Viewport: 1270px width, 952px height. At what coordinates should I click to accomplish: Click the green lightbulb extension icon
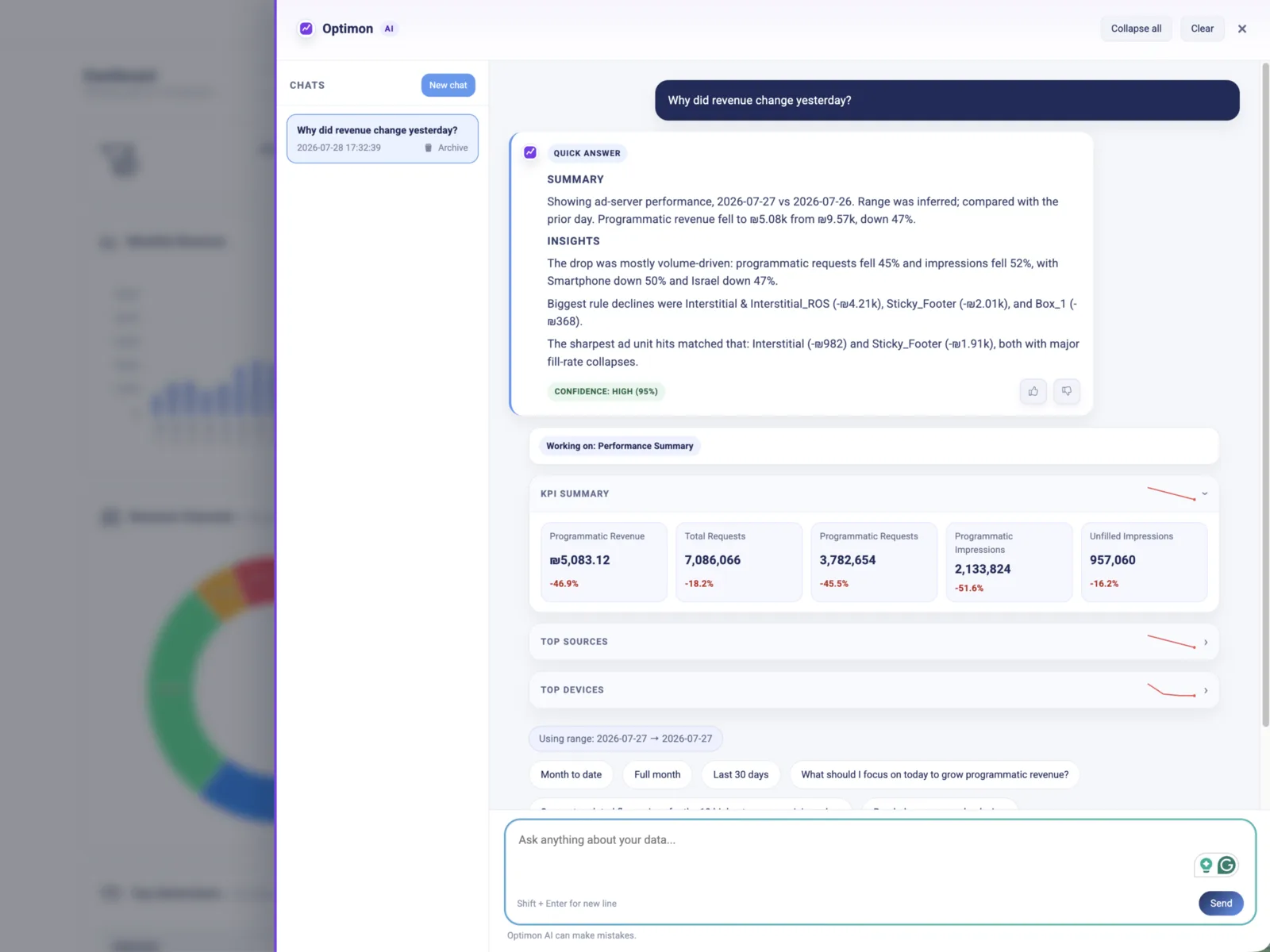coord(1206,865)
